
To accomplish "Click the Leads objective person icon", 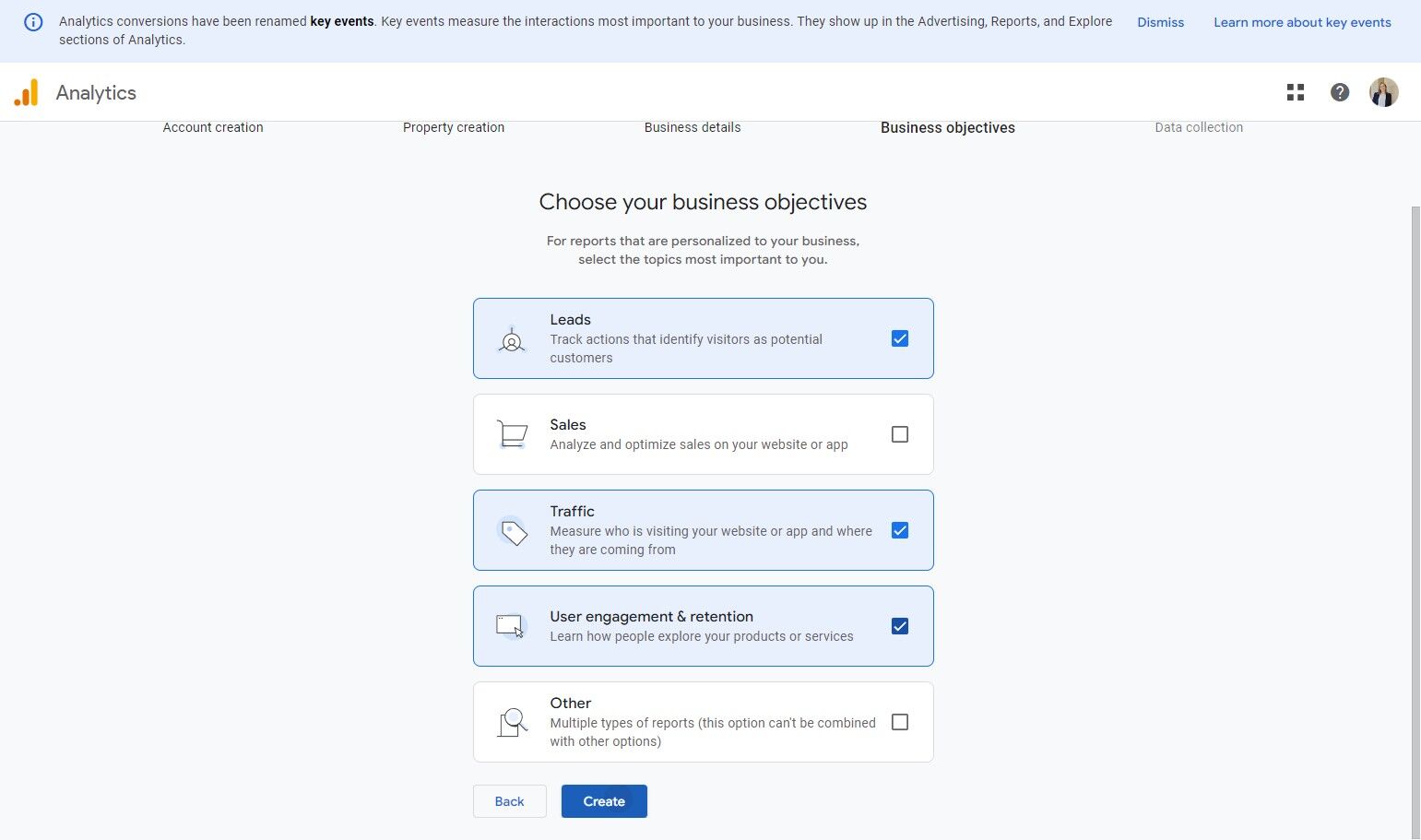I will [512, 339].
